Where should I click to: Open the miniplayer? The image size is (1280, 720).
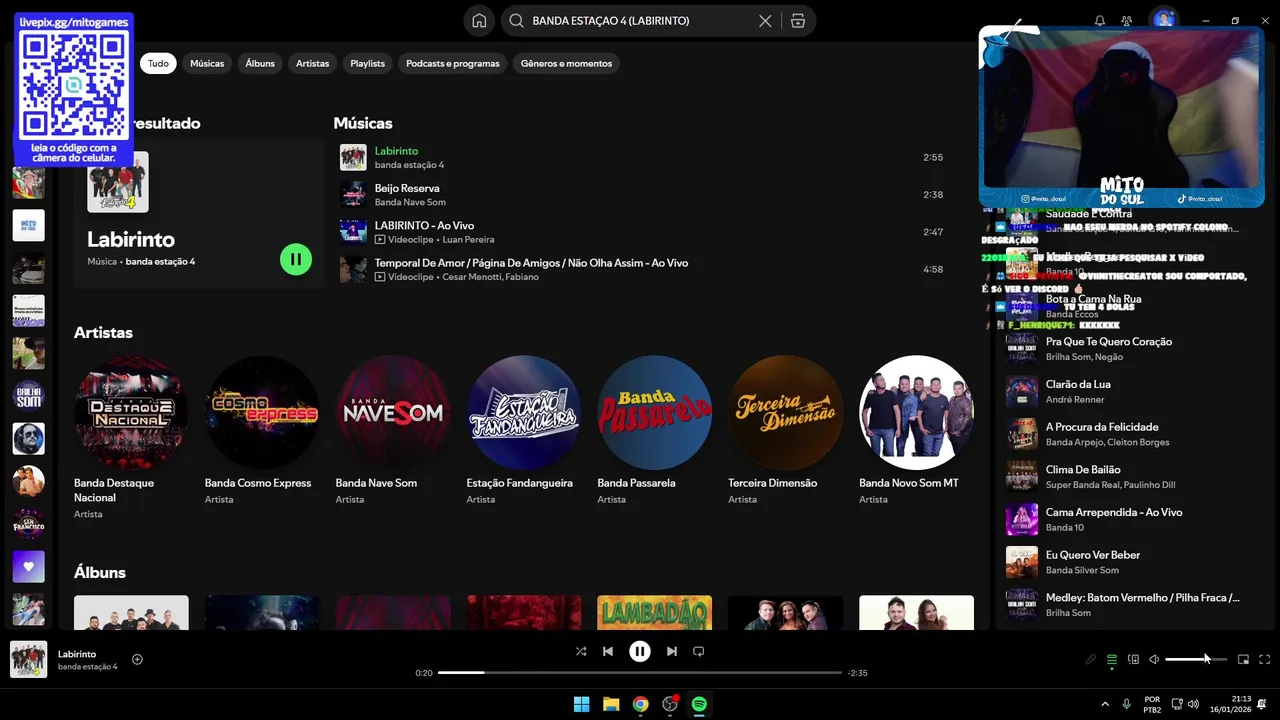click(1244, 659)
